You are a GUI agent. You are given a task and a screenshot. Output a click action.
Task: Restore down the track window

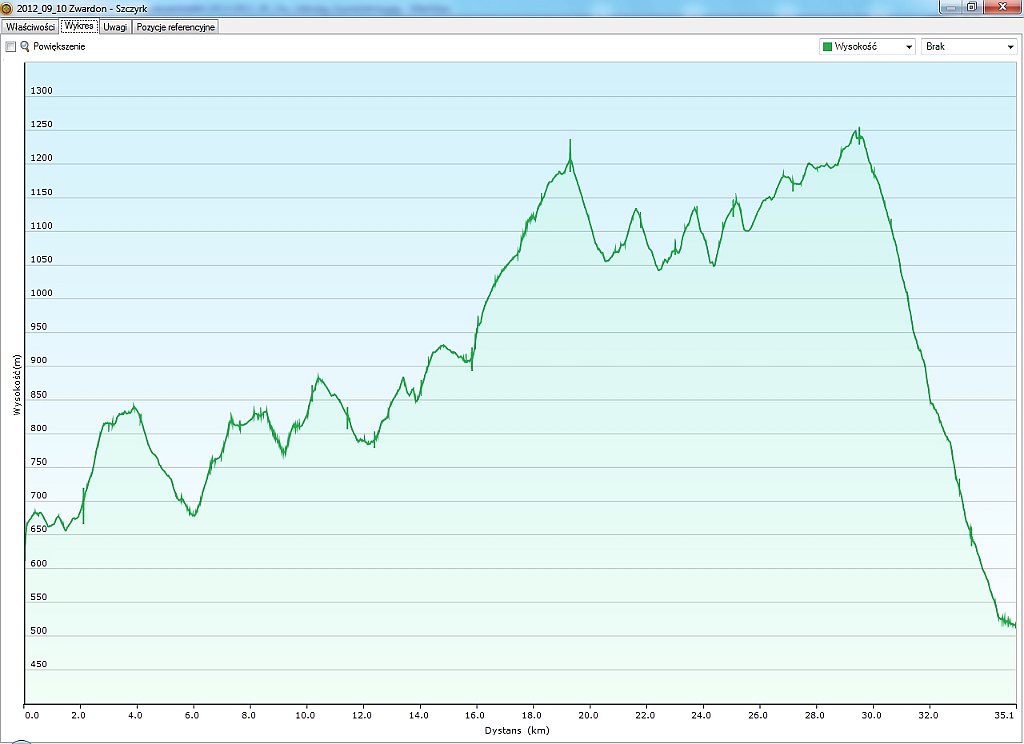971,6
